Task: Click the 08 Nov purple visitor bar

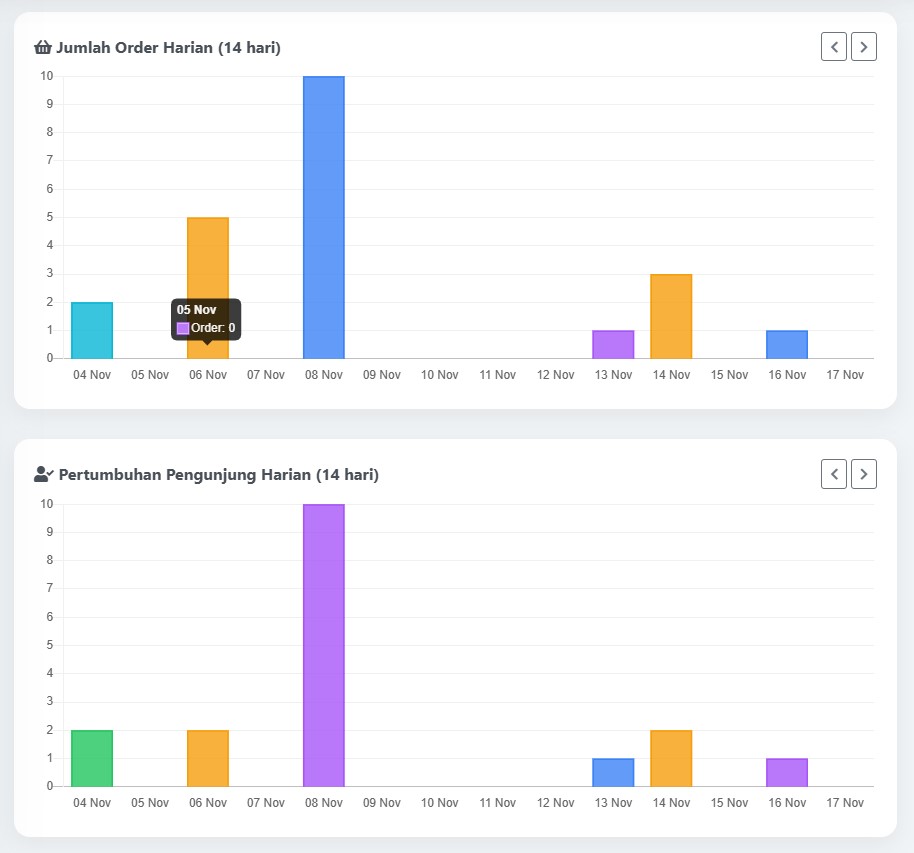Action: point(323,645)
